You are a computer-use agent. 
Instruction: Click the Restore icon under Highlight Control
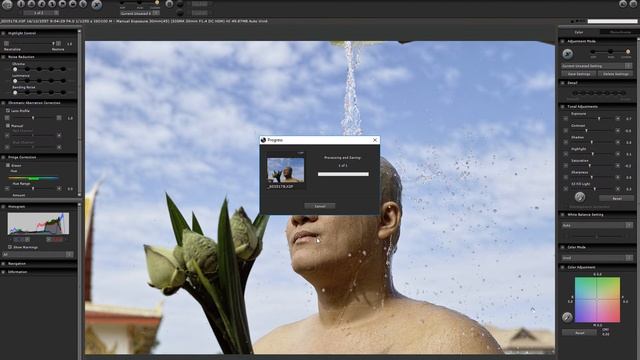coord(58,43)
